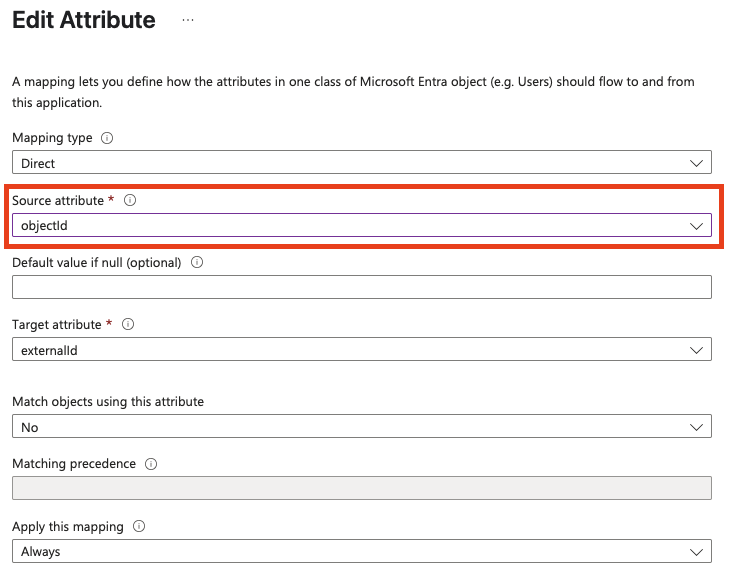This screenshot has height=582, width=751.
Task: Open the Source attribute dropdown showing objectId
Action: [x=361, y=225]
